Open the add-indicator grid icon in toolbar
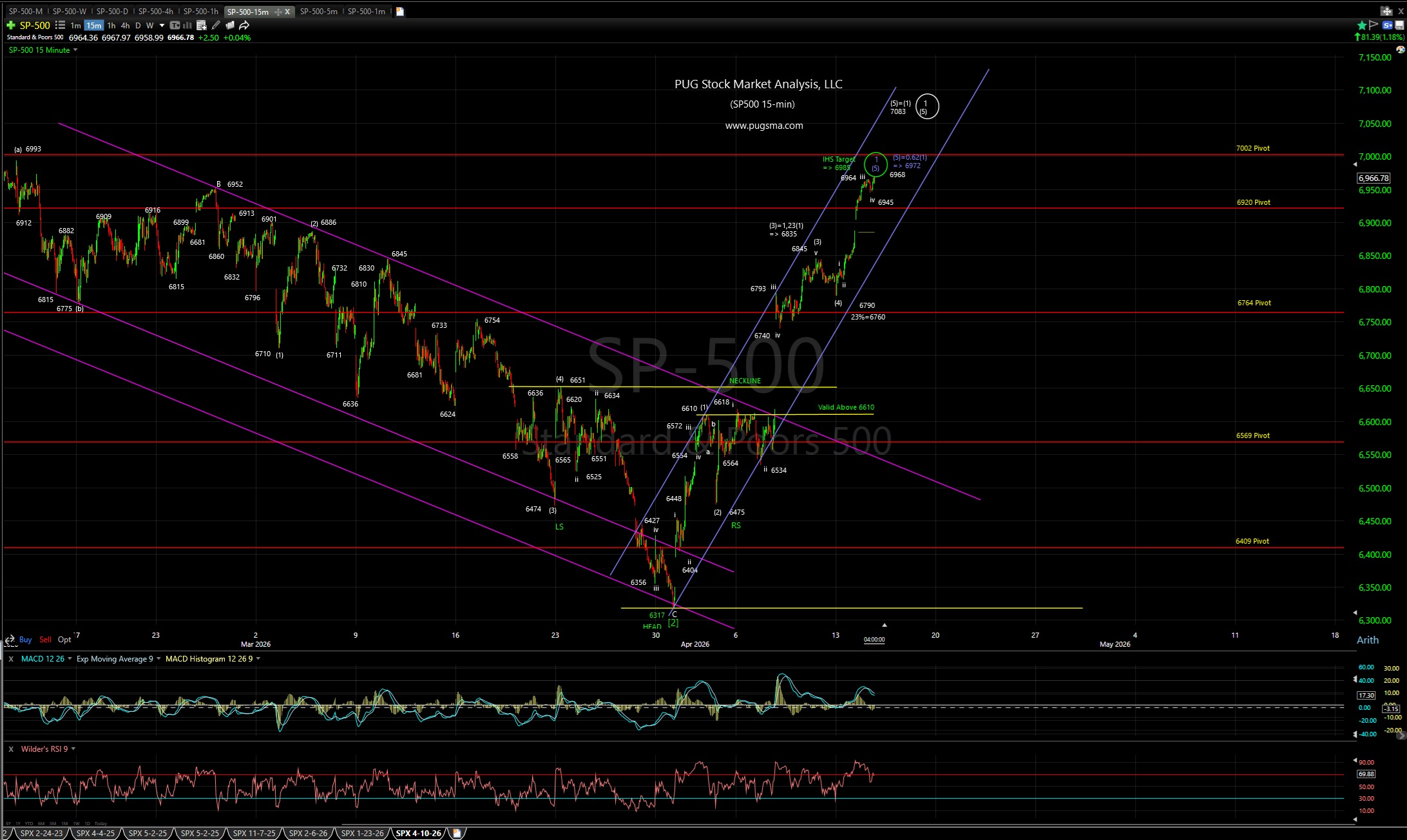 click(x=202, y=26)
